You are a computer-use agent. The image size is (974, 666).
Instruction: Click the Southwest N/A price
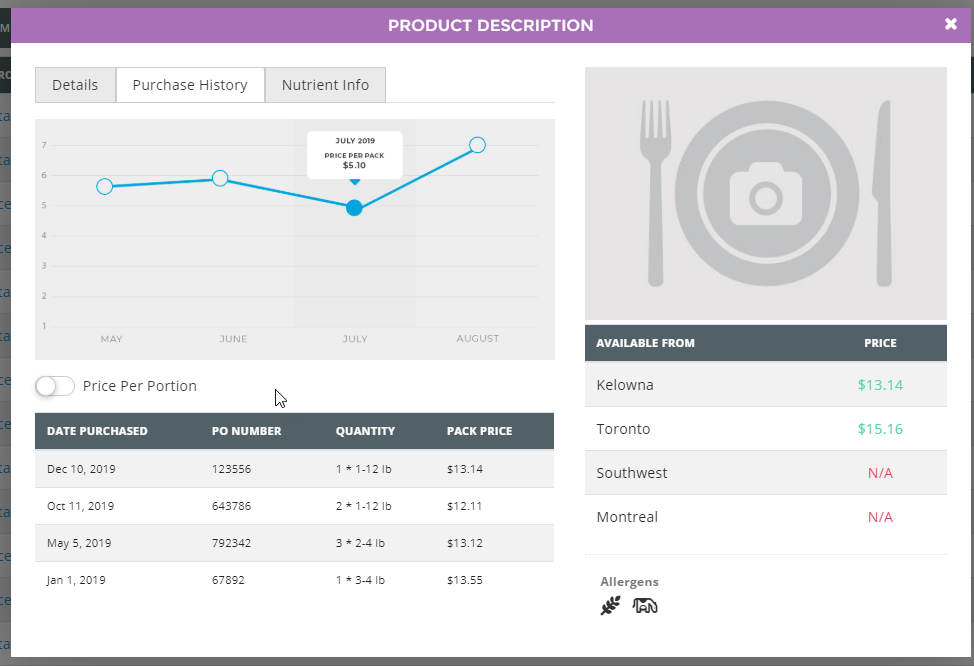[x=880, y=473]
